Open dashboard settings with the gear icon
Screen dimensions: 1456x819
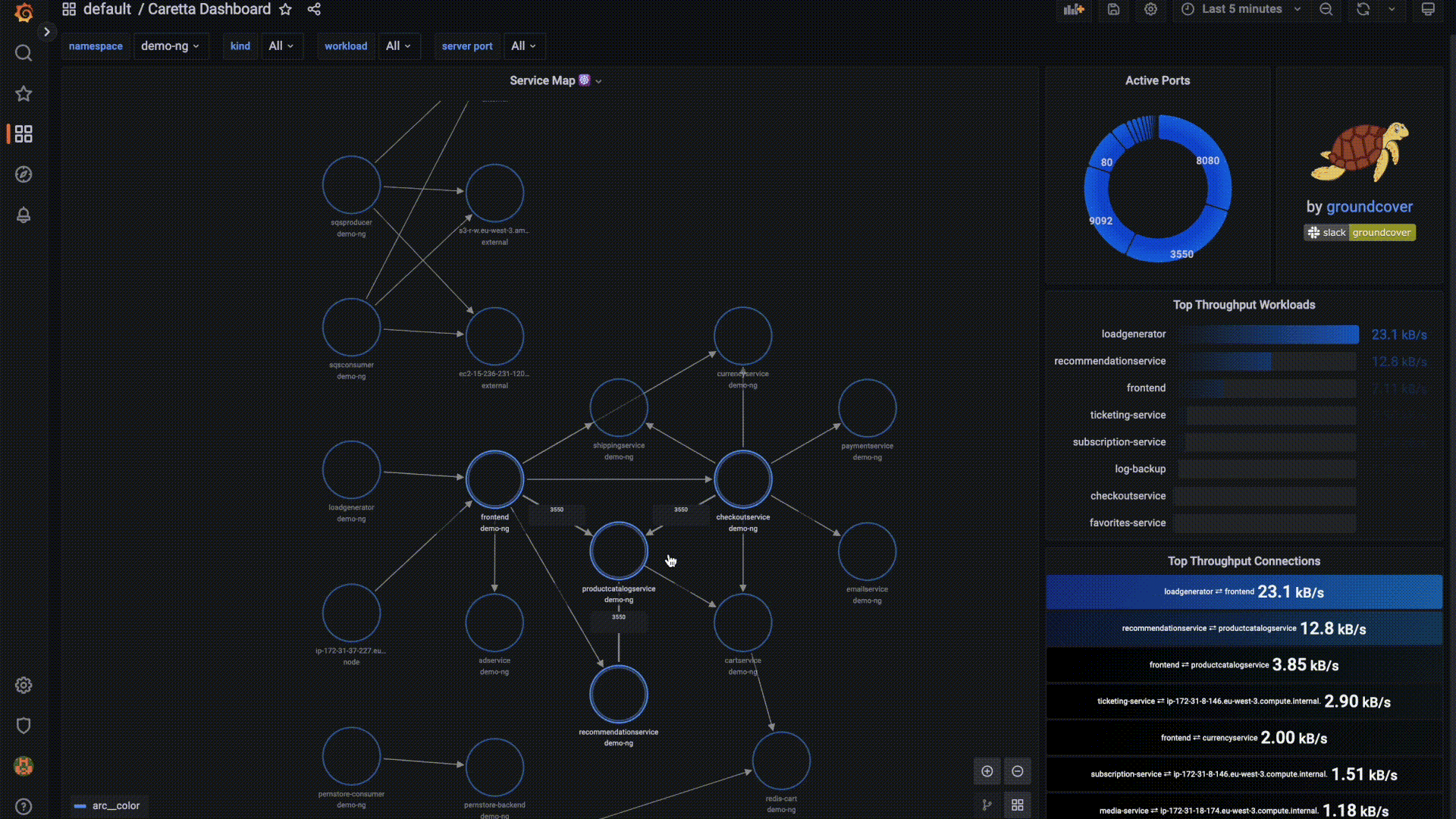[1150, 9]
